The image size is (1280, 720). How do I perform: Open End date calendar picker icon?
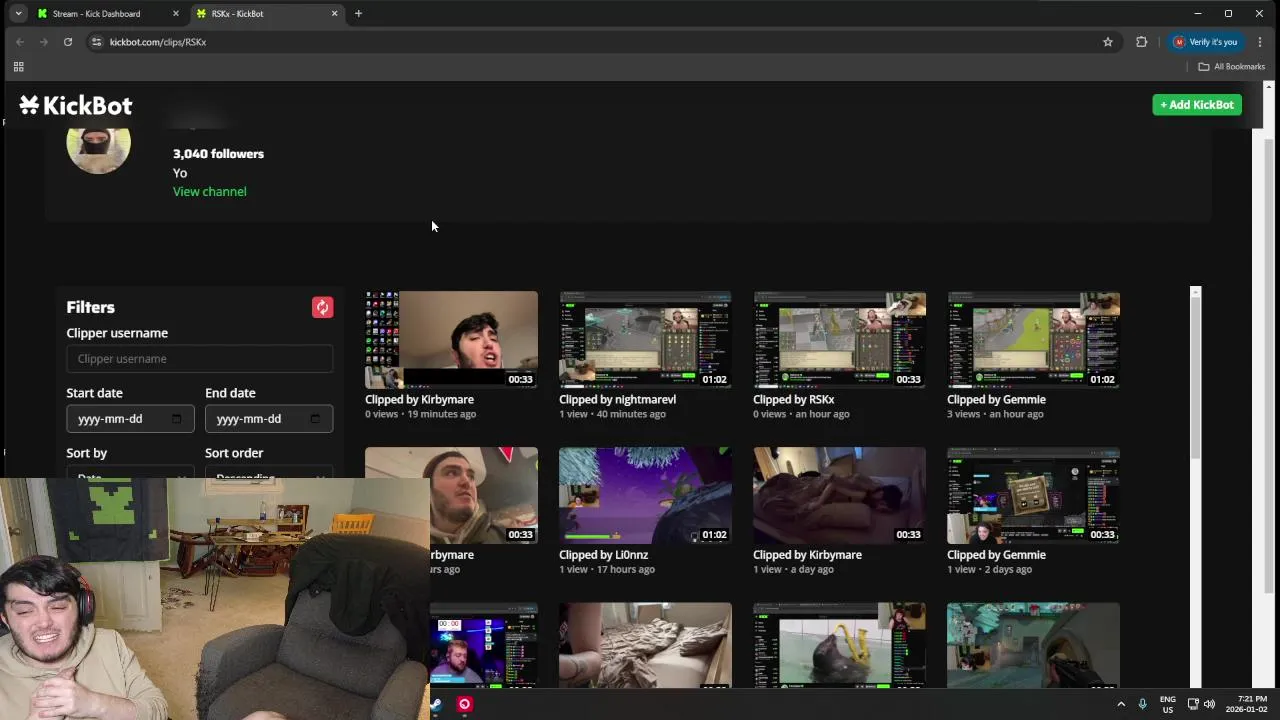point(315,419)
